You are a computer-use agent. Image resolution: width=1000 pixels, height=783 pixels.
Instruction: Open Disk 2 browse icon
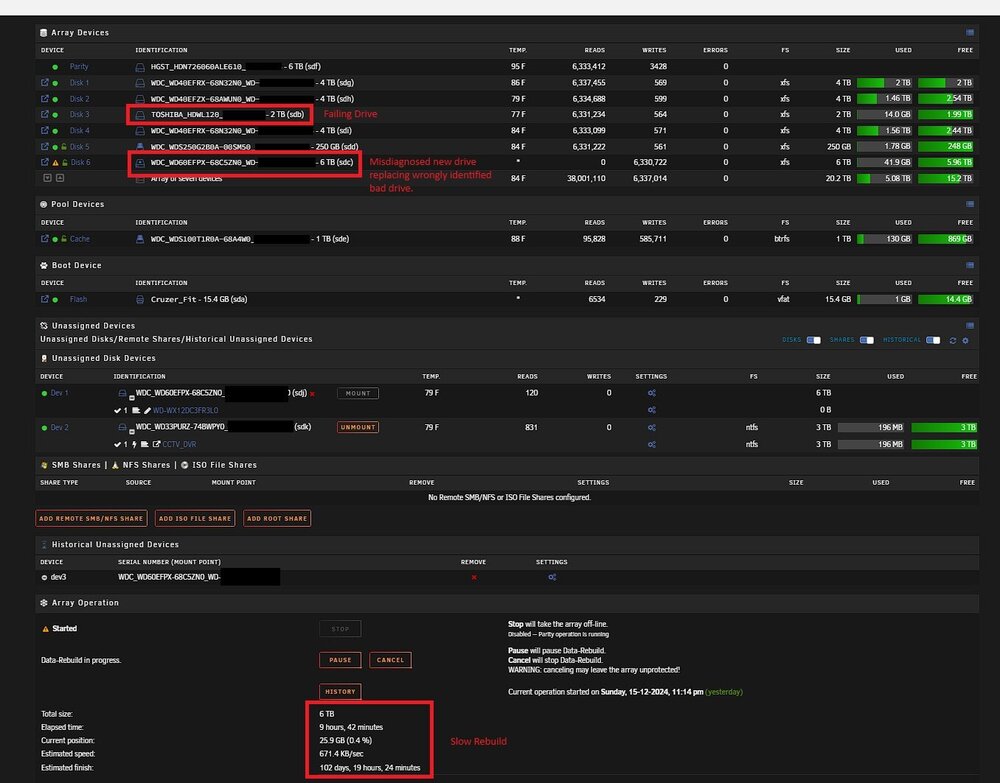point(45,98)
